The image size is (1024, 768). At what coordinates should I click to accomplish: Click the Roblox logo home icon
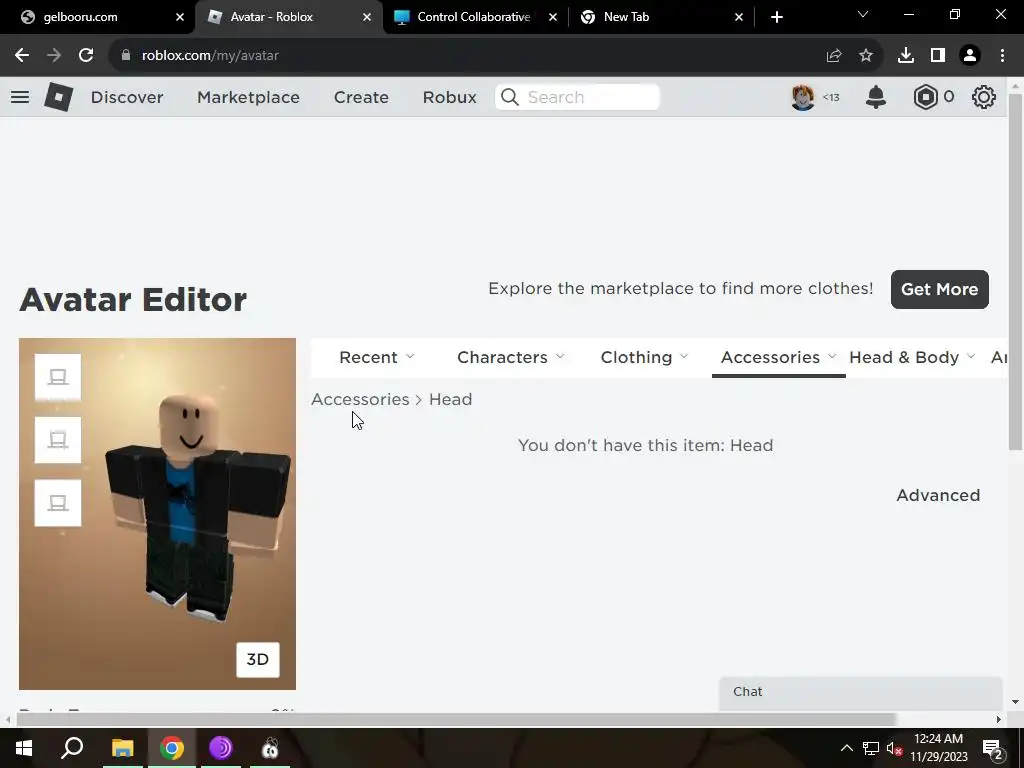tap(58, 97)
